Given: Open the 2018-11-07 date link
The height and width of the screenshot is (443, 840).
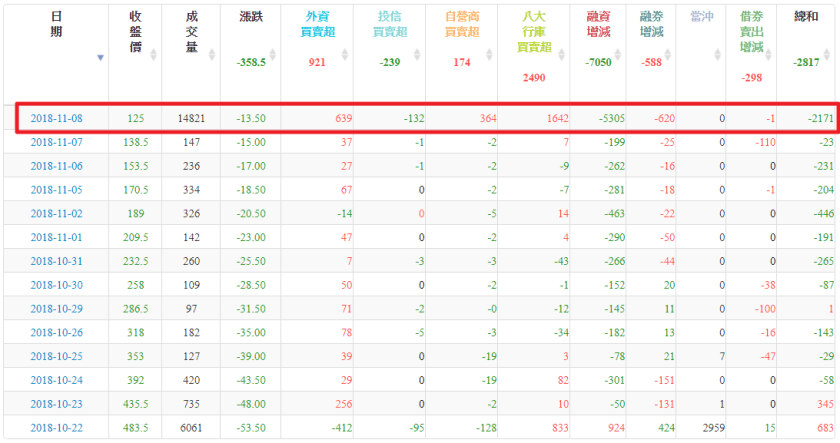Looking at the screenshot, I should tap(56, 143).
